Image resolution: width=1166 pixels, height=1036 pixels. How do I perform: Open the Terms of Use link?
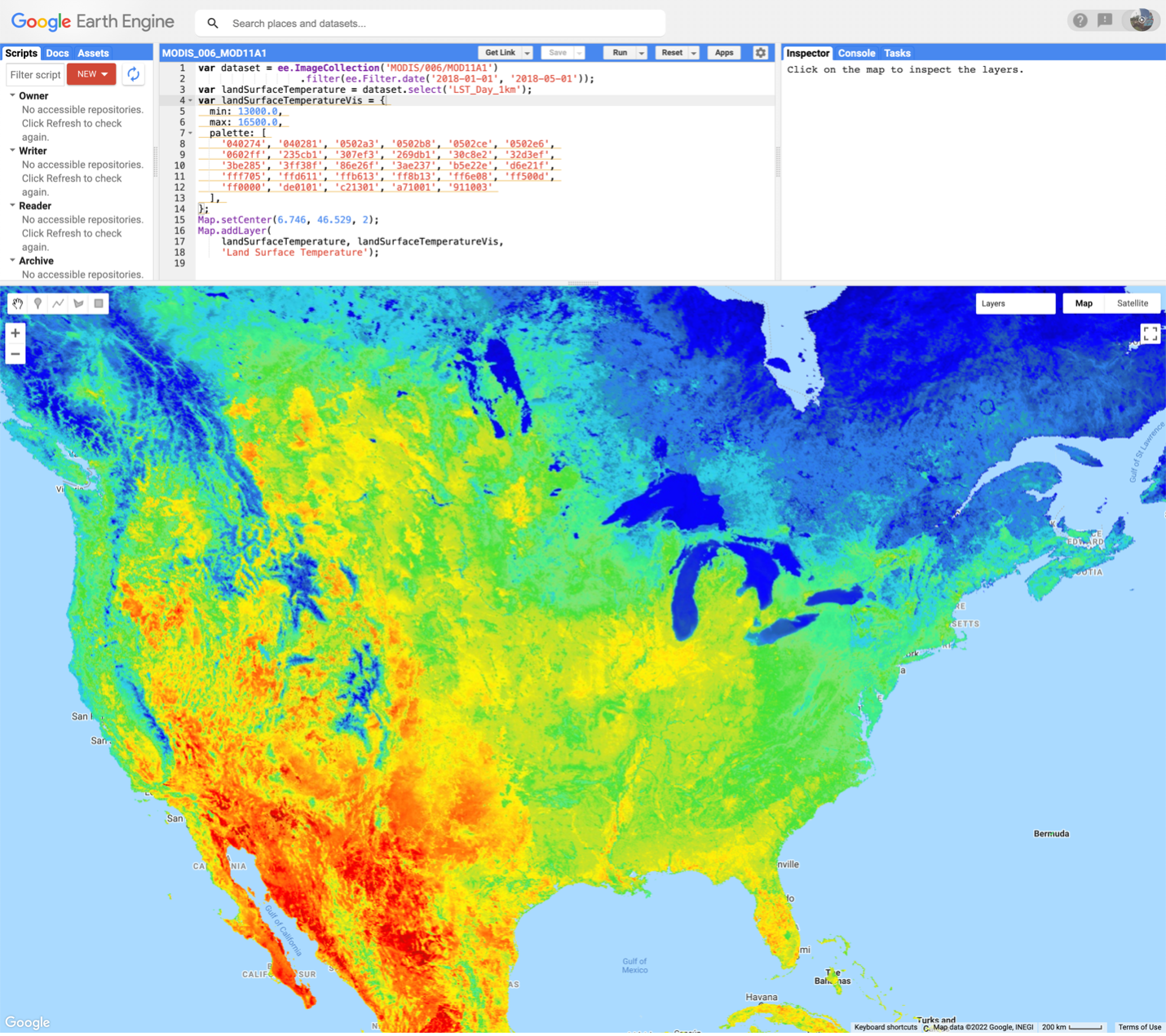point(1139,1027)
